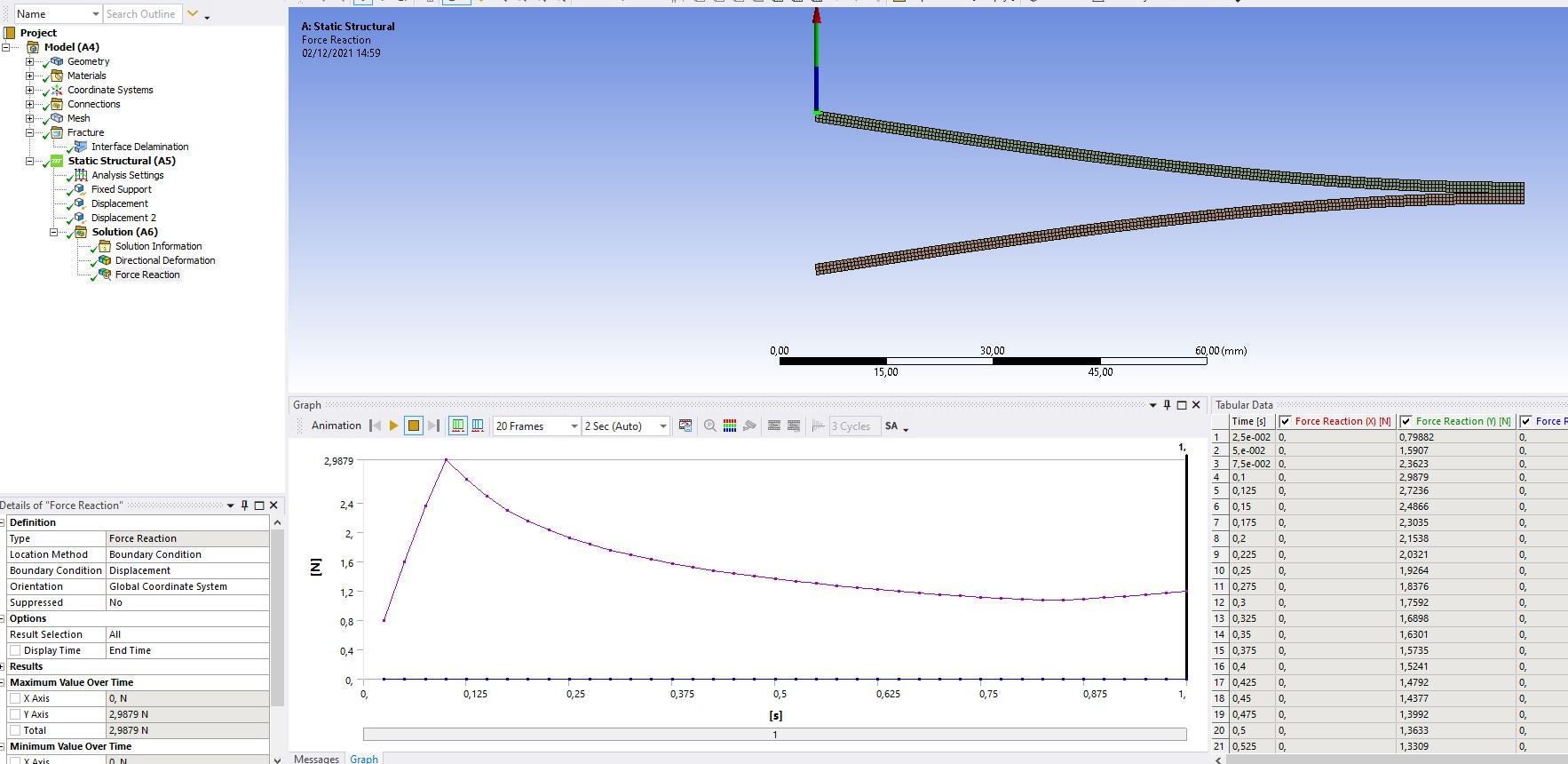Toggle the Display Time checkbox
Screen dimensions: 1568x764
click(15, 650)
